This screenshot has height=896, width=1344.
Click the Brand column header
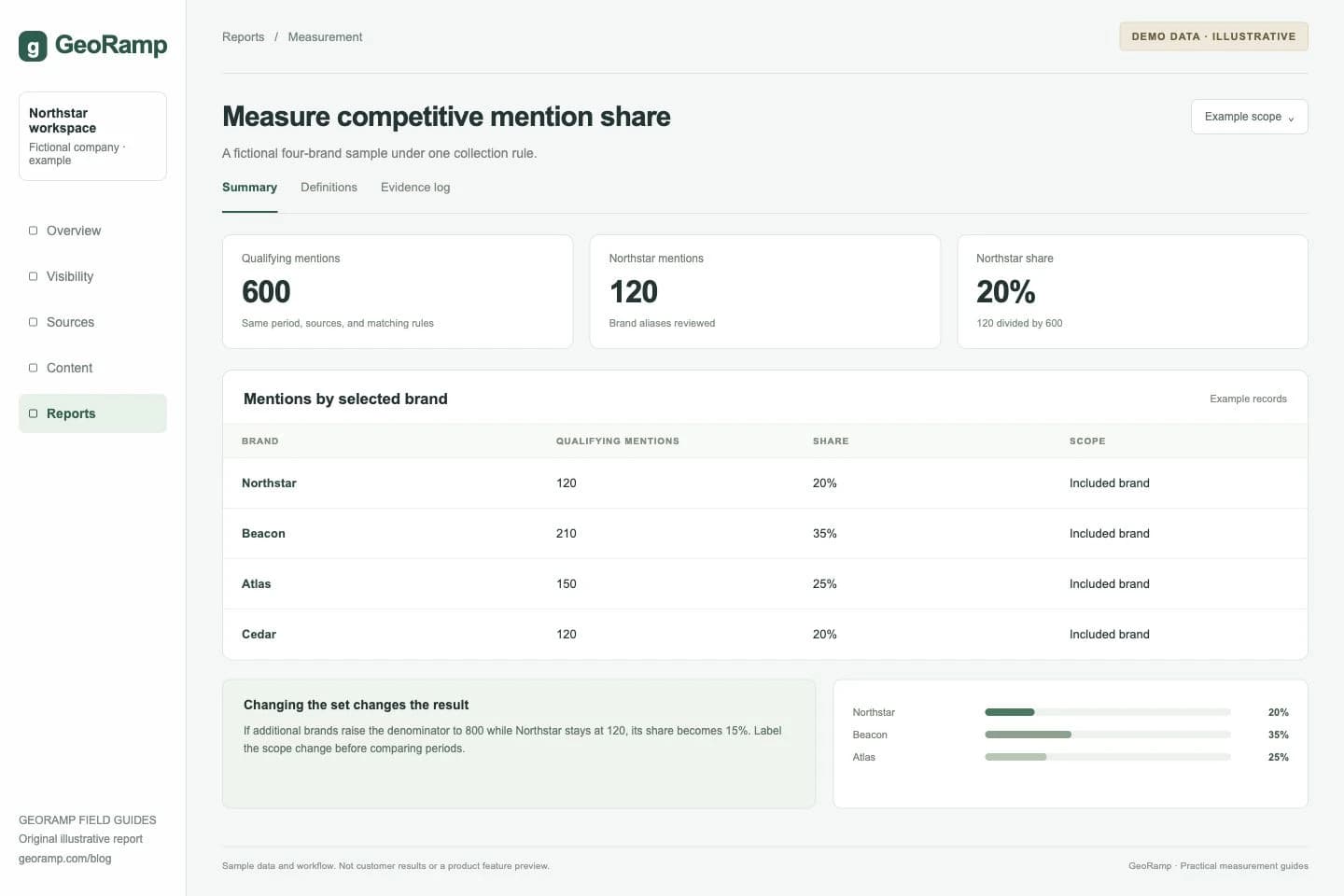259,441
